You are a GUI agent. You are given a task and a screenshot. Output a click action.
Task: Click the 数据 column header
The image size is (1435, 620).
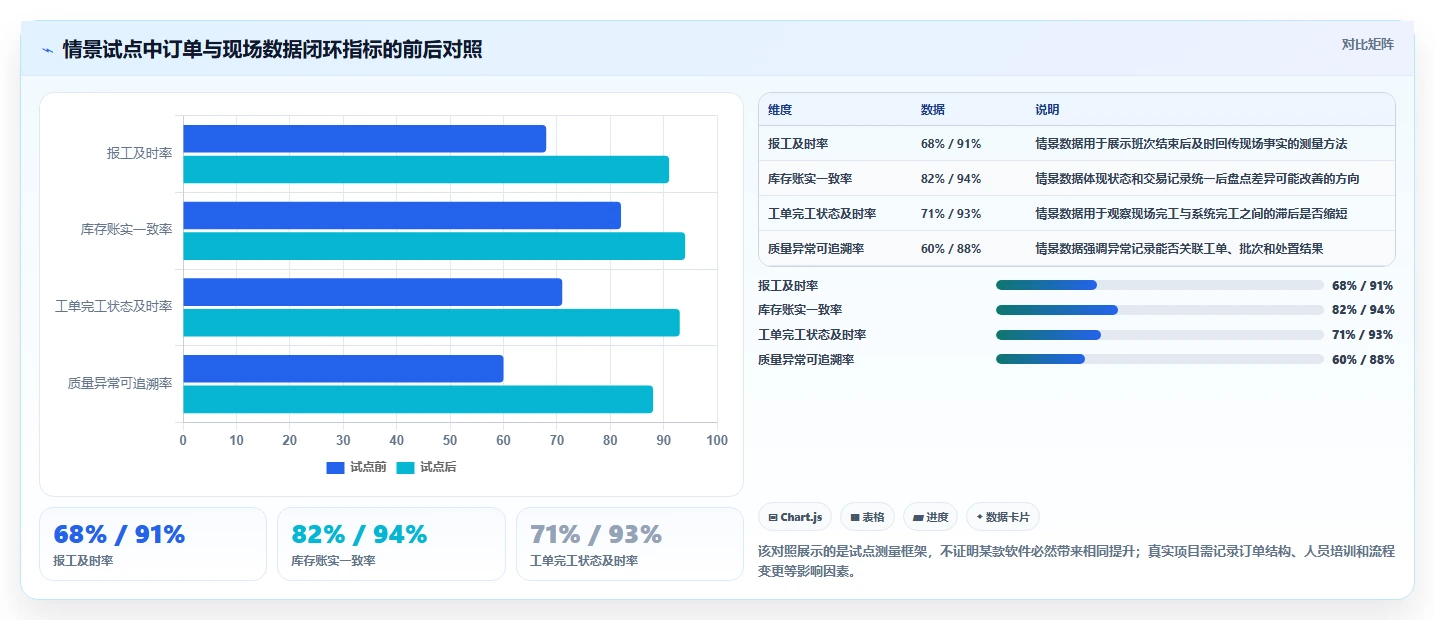point(933,110)
